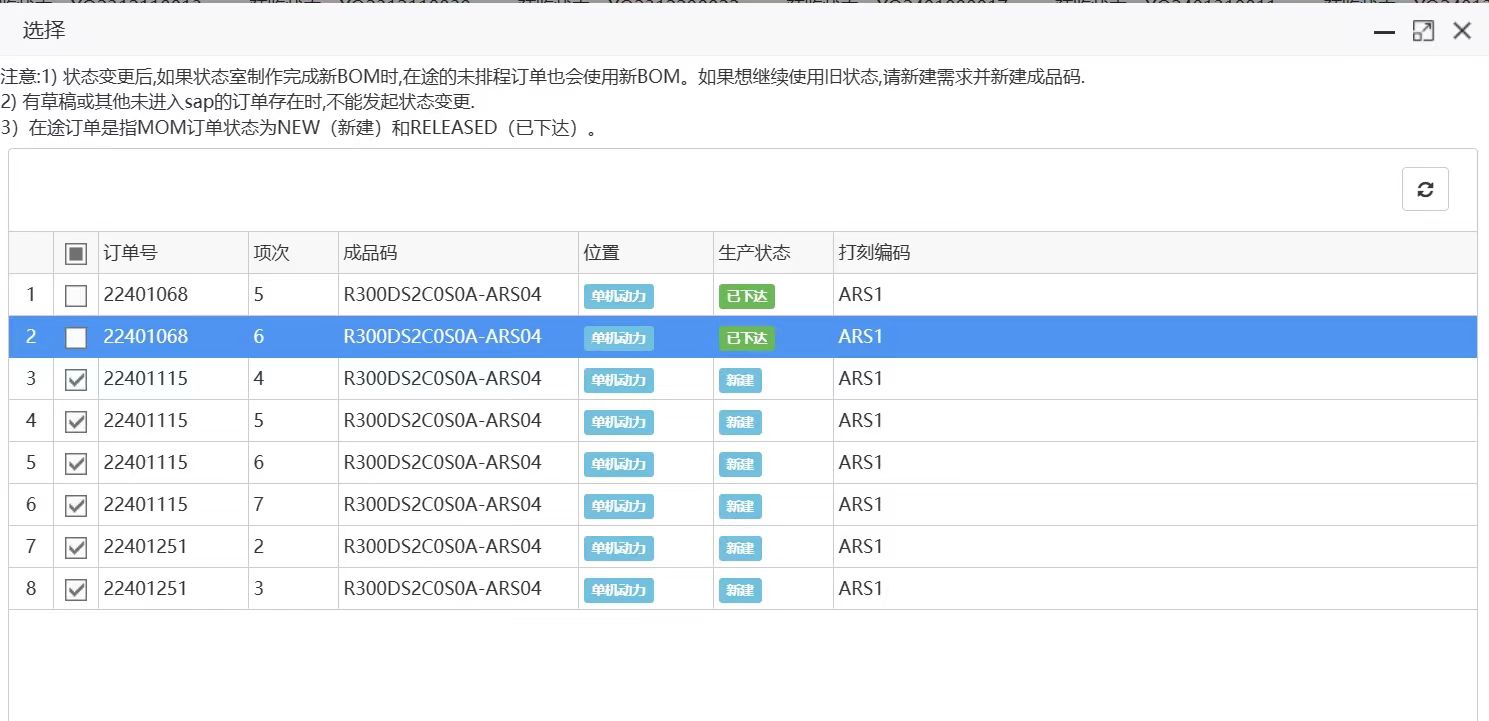Click the 新建 status tag in row 5
This screenshot has height=721, width=1489.
tap(740, 464)
